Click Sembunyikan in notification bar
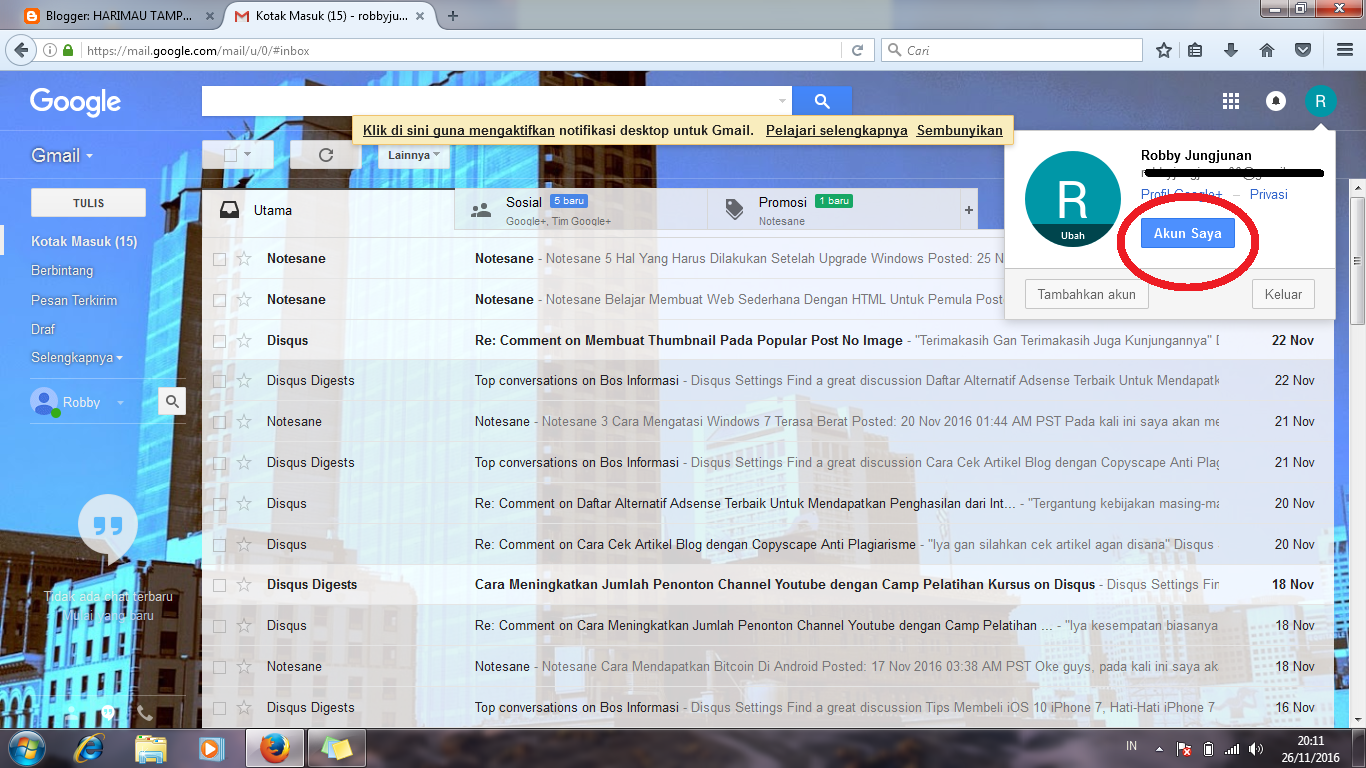 [960, 131]
